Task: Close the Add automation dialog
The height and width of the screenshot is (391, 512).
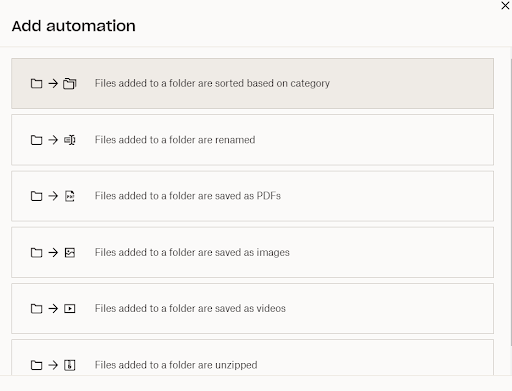Action: [505, 6]
